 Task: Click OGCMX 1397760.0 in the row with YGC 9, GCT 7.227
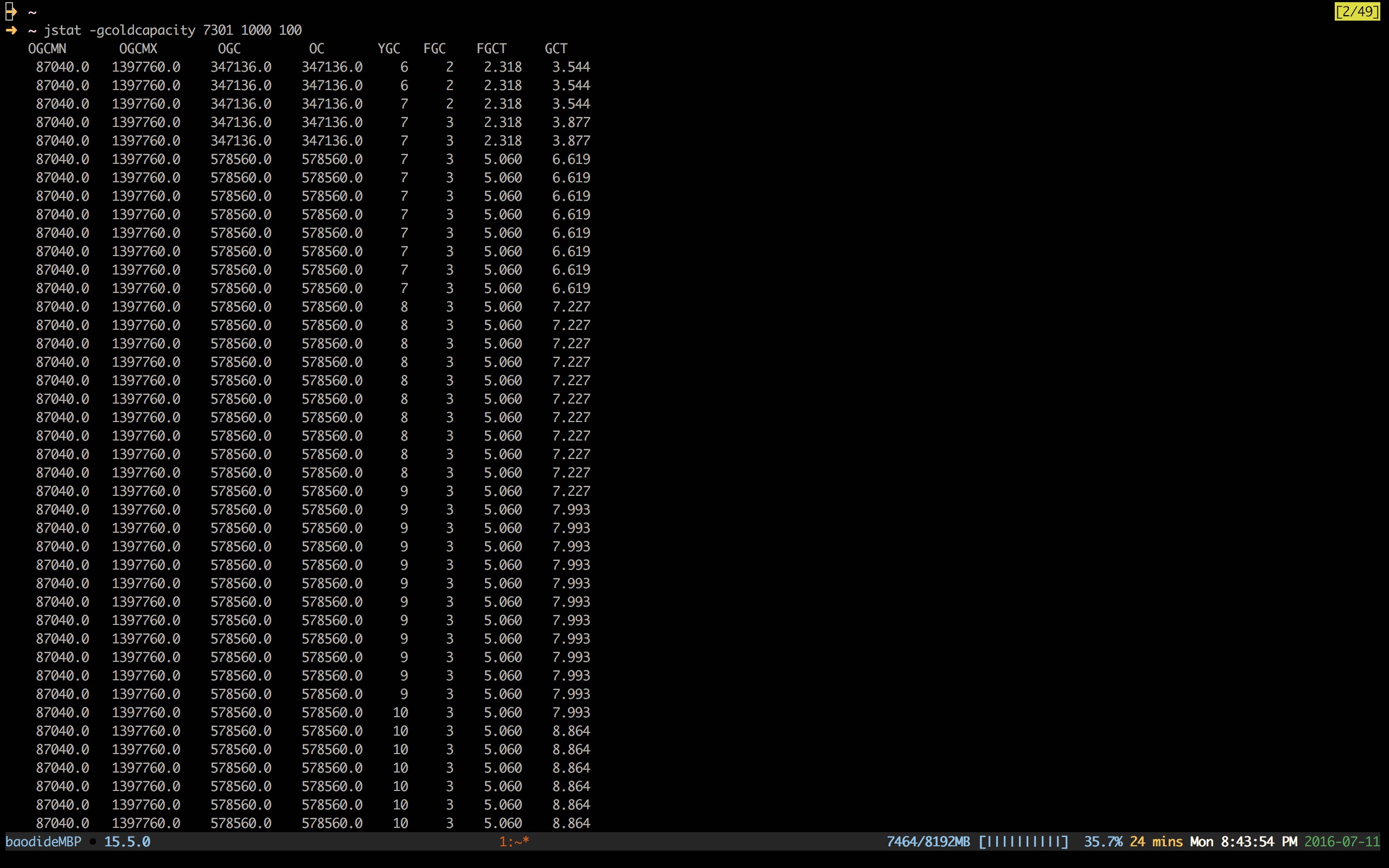click(x=146, y=492)
